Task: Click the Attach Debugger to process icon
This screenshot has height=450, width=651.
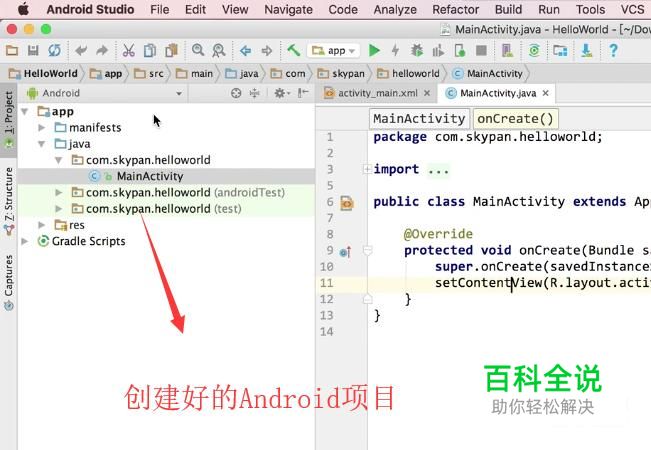Action: [x=460, y=51]
